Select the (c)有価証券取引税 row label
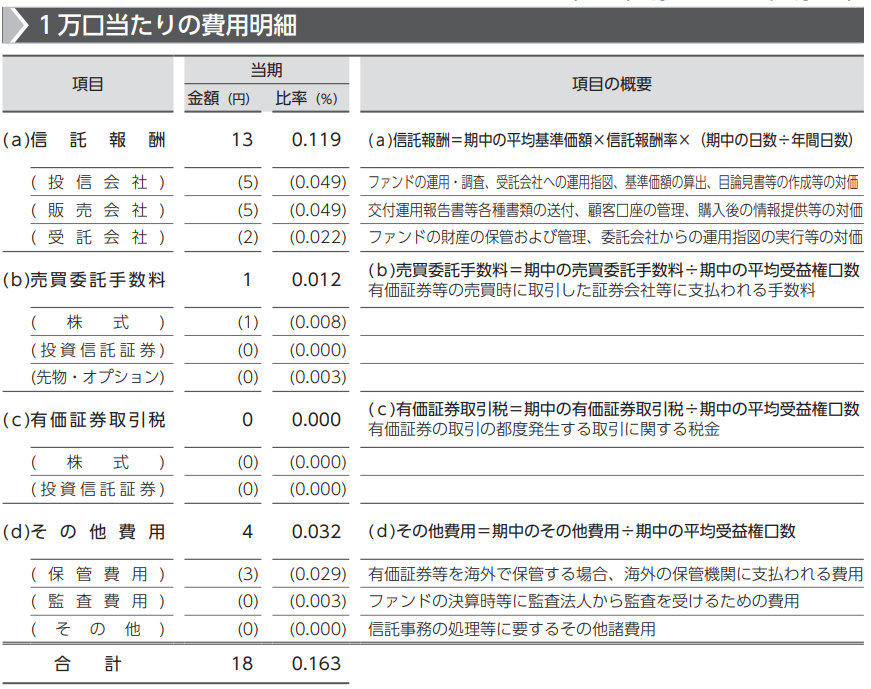The image size is (871, 689). pos(84,420)
